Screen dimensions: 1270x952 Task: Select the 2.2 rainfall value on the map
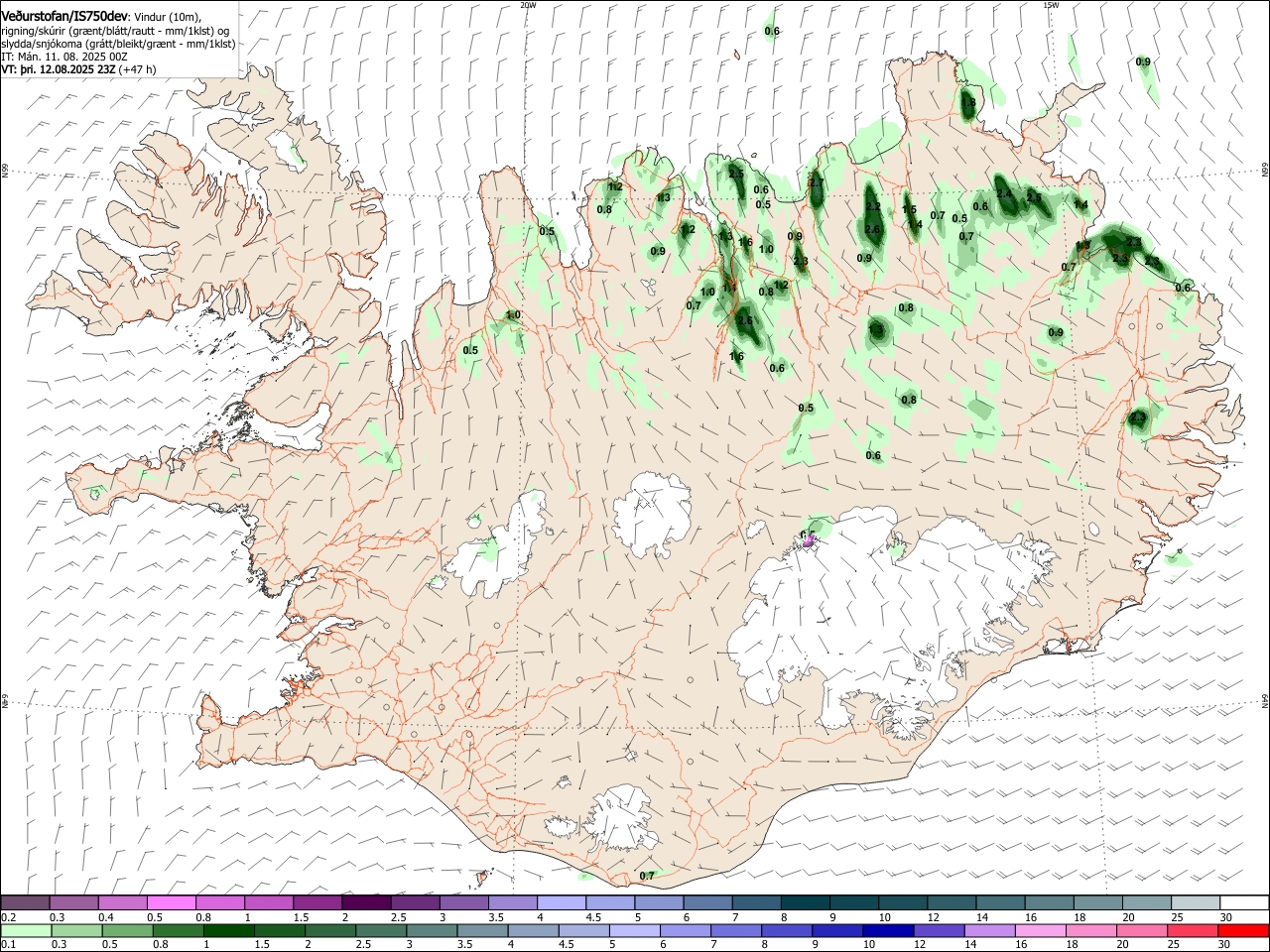pos(873,206)
